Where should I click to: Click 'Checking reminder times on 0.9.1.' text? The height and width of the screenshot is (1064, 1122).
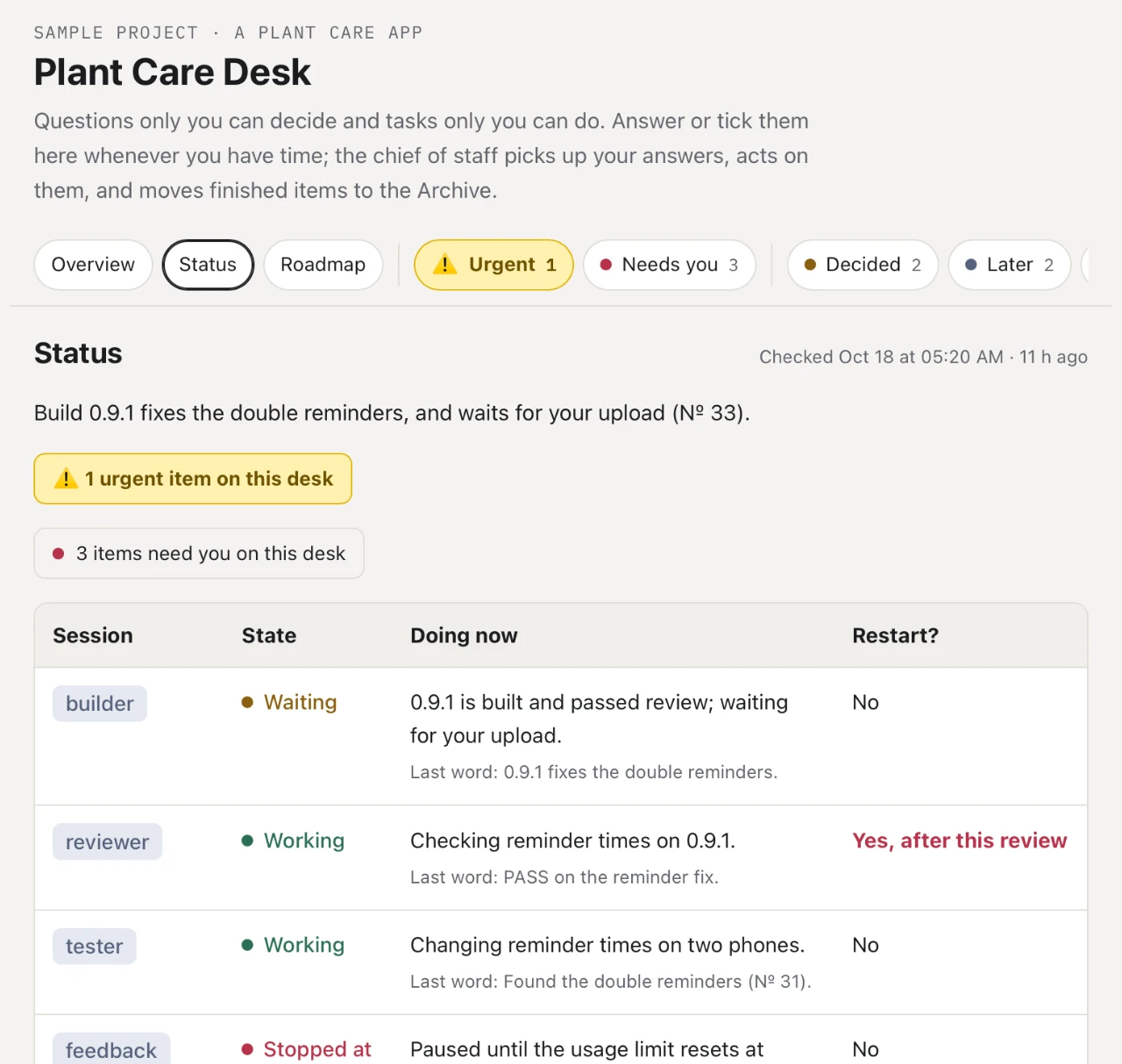[573, 841]
